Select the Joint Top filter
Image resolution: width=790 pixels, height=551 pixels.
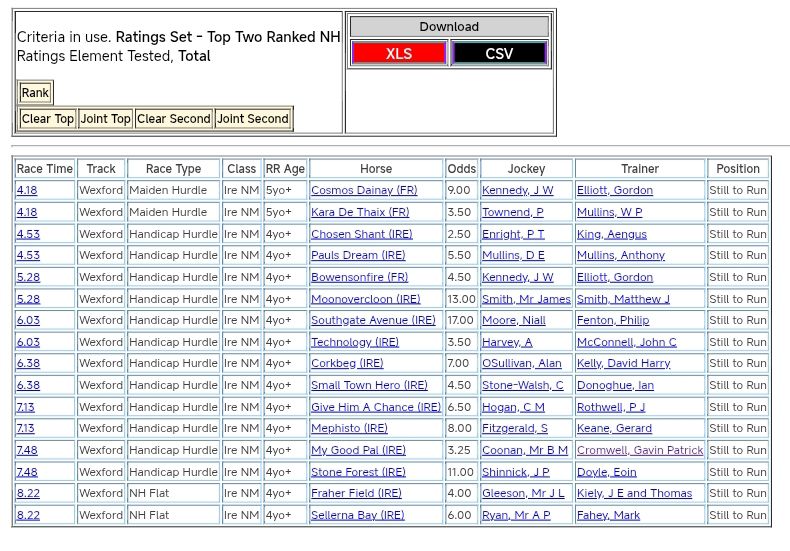[106, 119]
